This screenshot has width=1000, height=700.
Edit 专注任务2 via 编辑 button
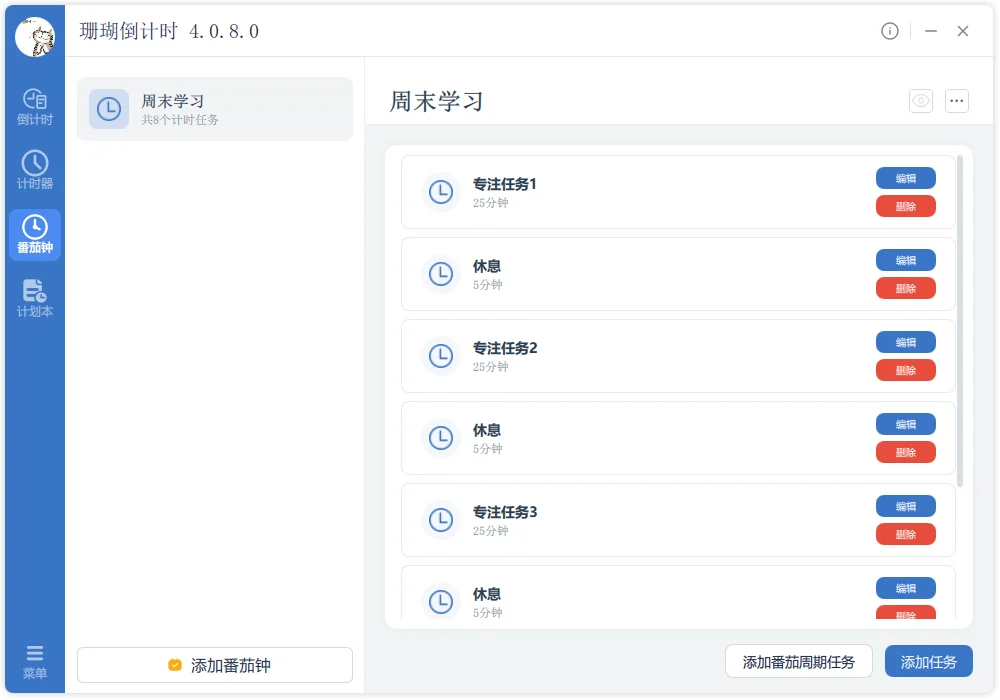[x=906, y=342]
